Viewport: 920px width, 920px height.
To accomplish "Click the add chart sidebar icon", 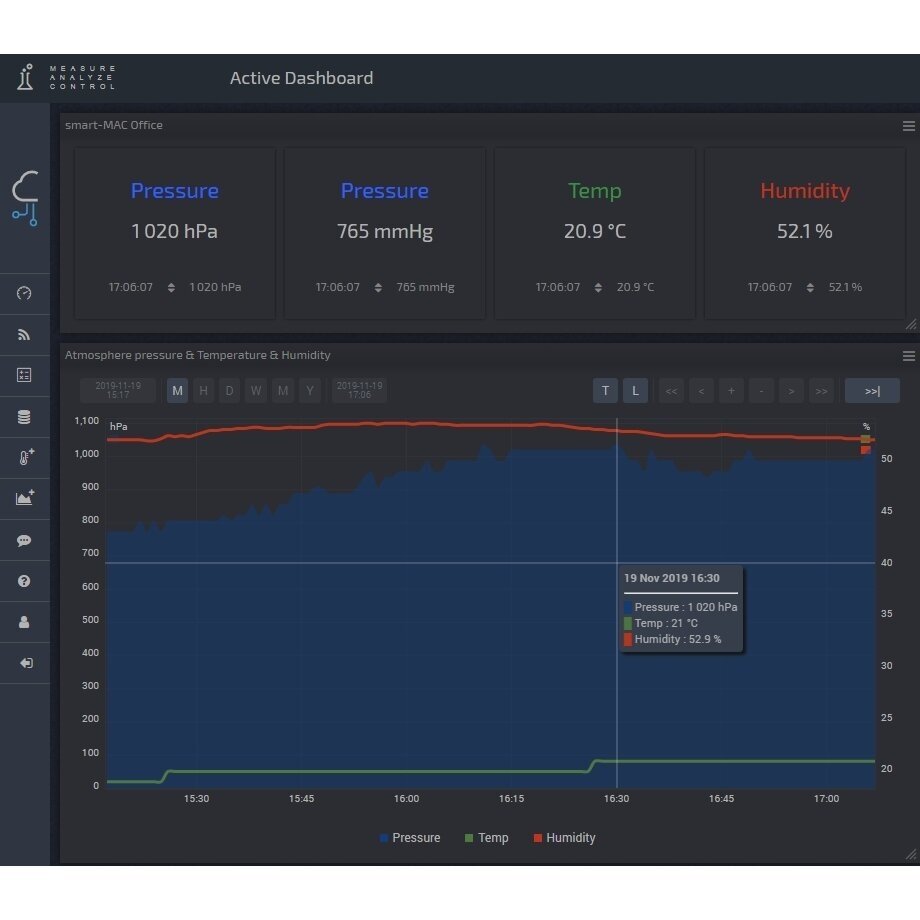I will click(25, 498).
